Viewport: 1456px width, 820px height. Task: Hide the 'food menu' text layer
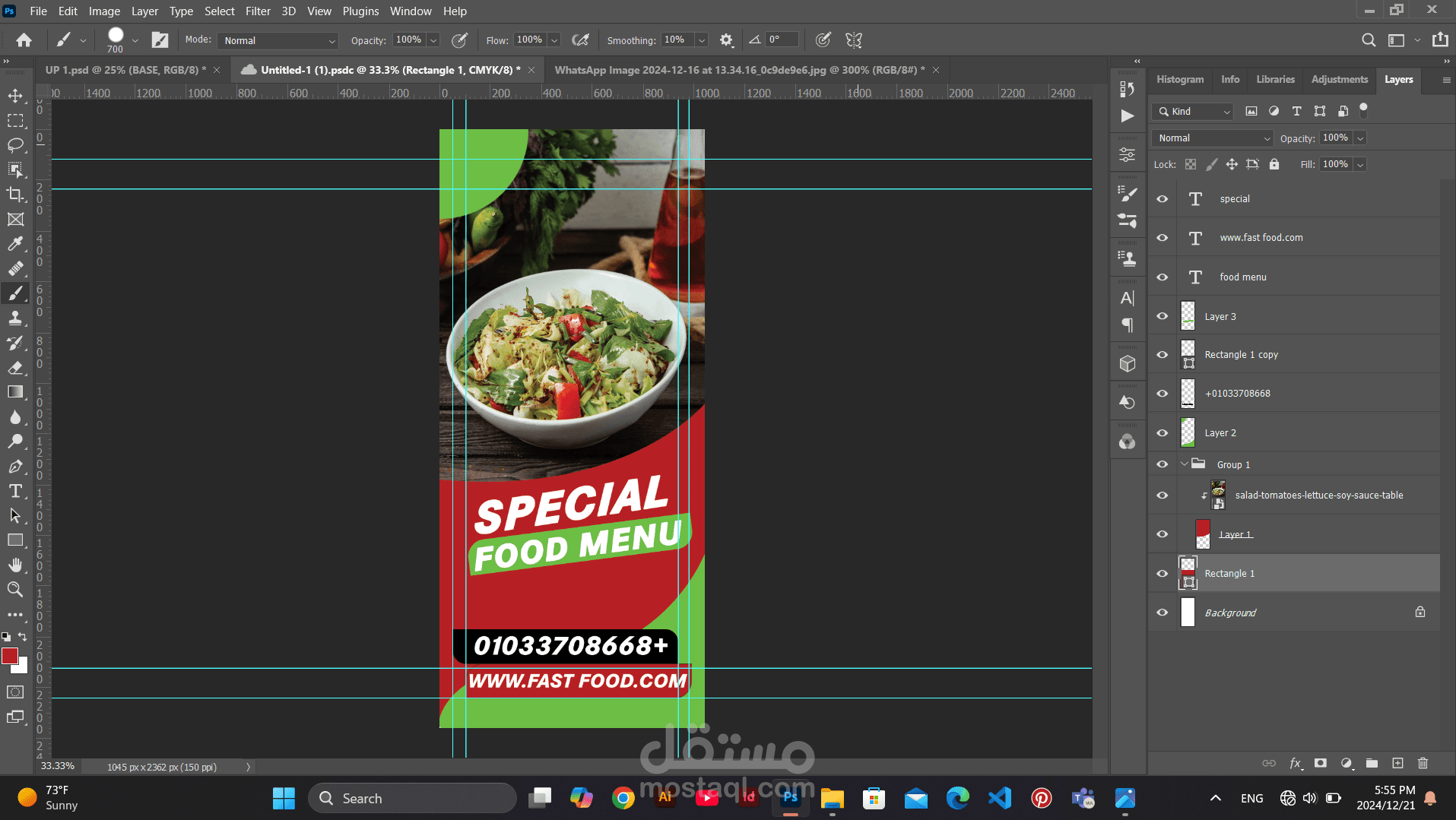click(x=1163, y=277)
